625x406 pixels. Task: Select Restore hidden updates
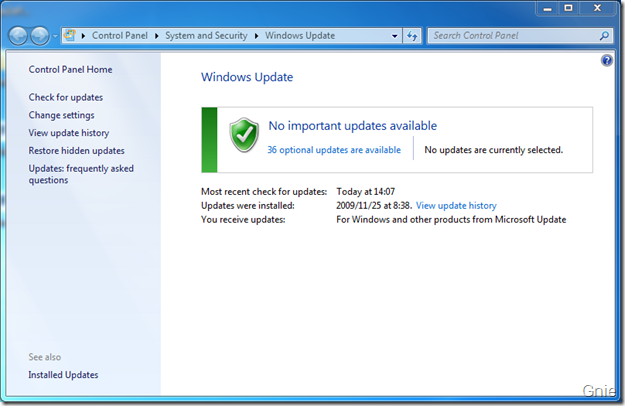[77, 151]
